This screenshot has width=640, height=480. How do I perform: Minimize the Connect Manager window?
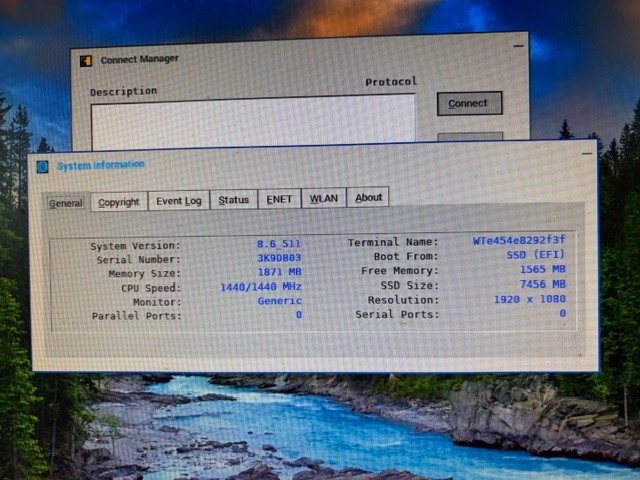[x=518, y=46]
